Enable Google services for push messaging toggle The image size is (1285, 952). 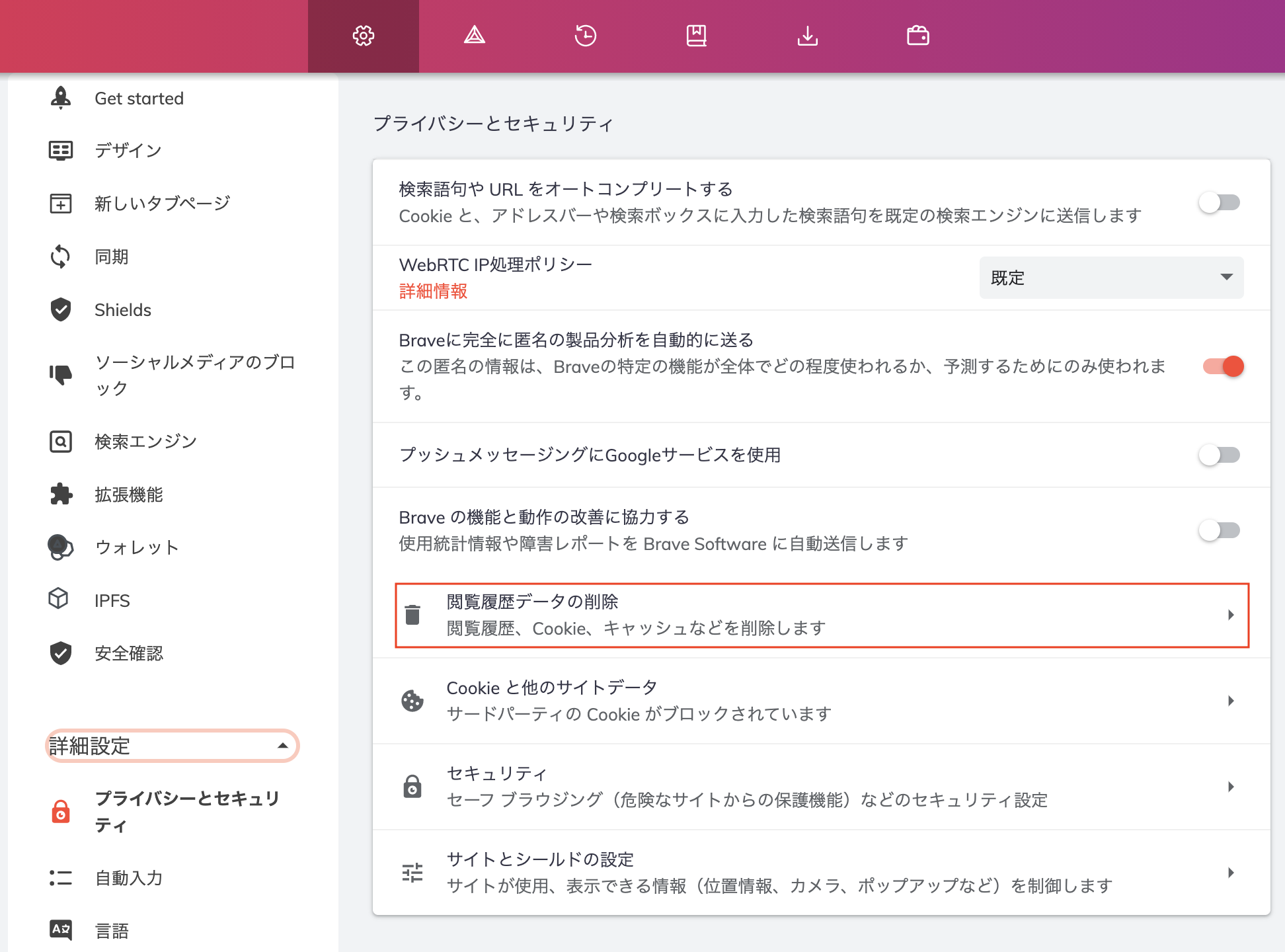[x=1220, y=455]
